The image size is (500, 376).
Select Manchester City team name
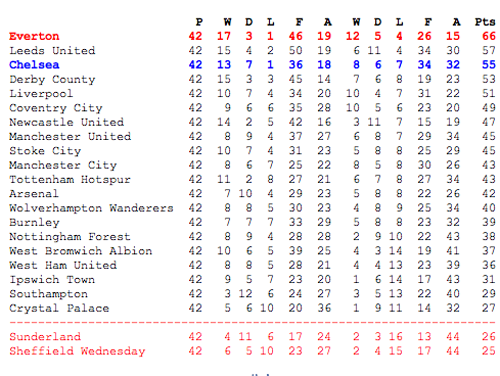pos(63,165)
